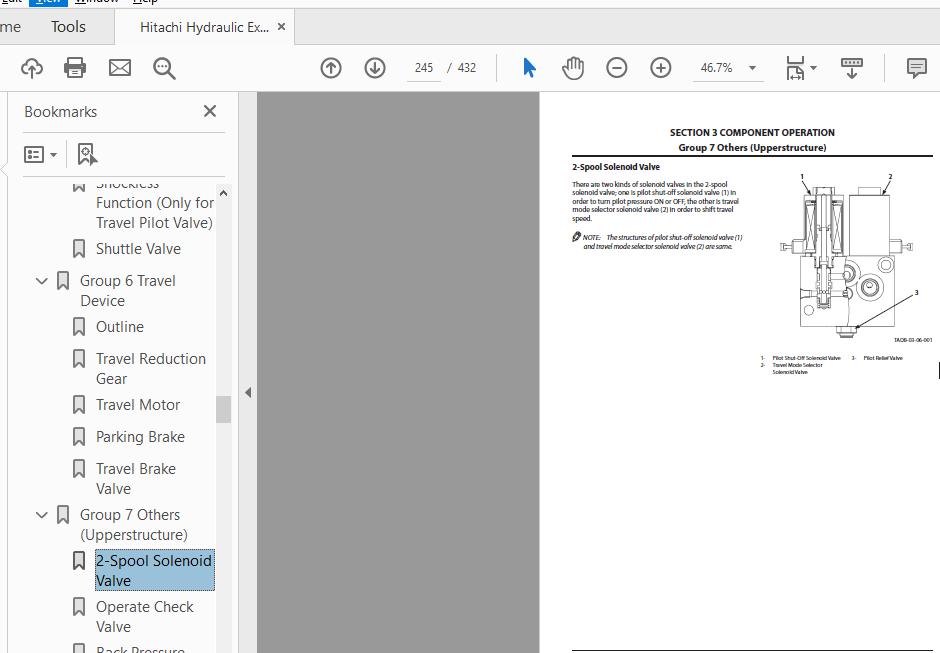Open the find text magnifier tool
Image resolution: width=940 pixels, height=653 pixels.
(x=164, y=68)
